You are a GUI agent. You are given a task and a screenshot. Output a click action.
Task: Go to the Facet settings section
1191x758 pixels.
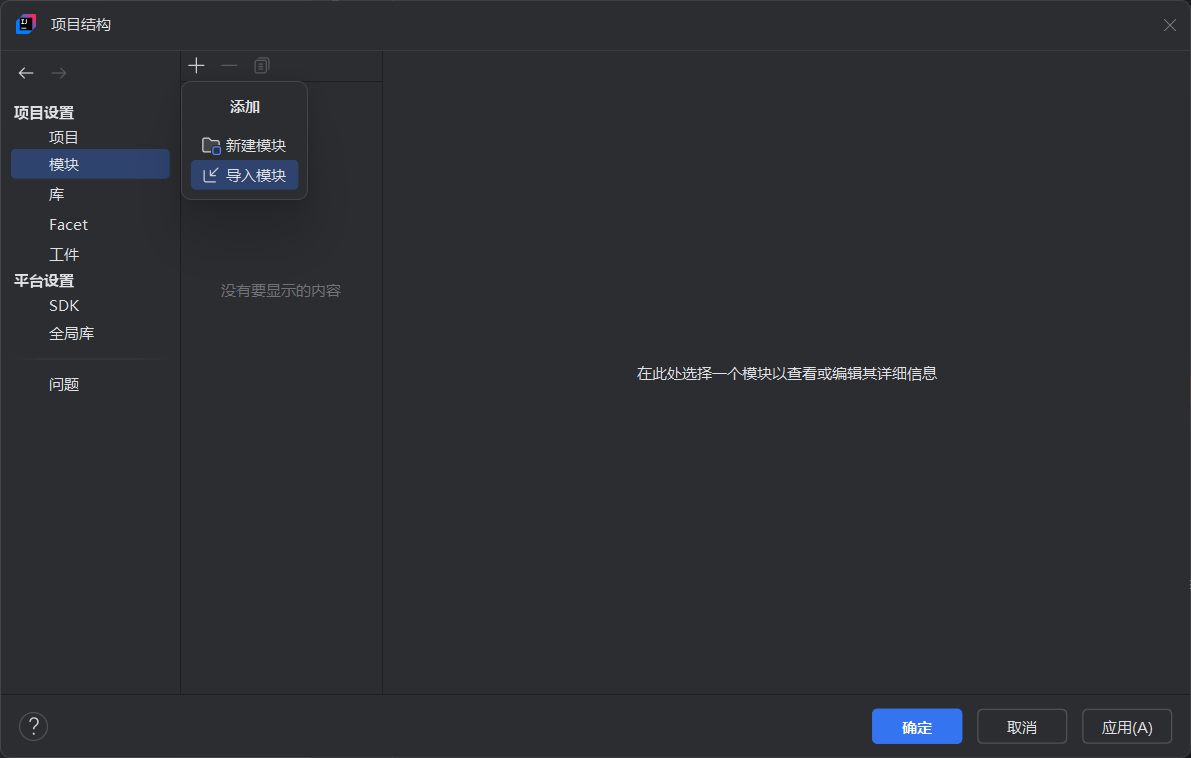[68, 225]
